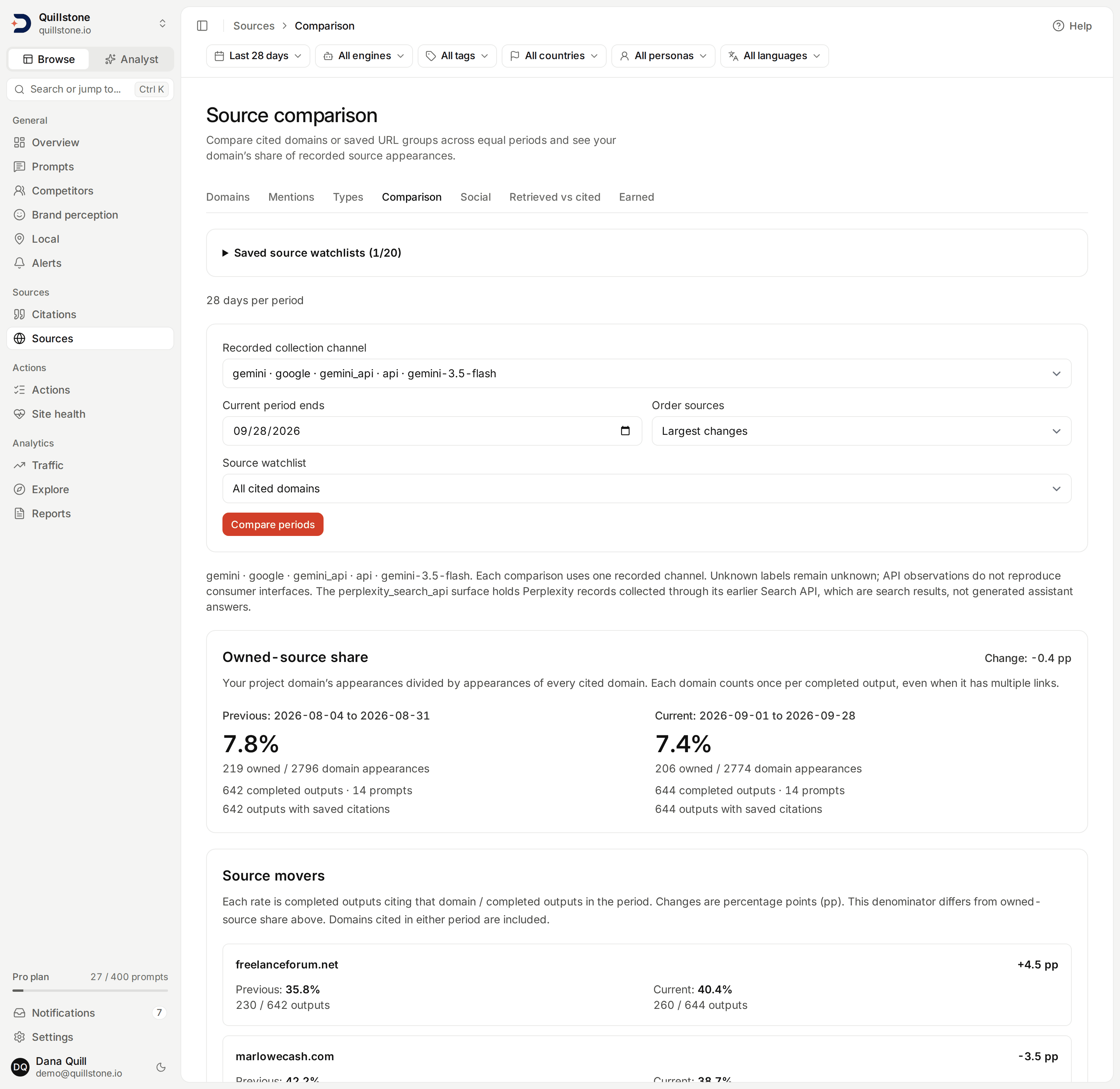Viewport: 1120px width, 1089px height.
Task: Open Traffic analytics
Action: coord(90,465)
